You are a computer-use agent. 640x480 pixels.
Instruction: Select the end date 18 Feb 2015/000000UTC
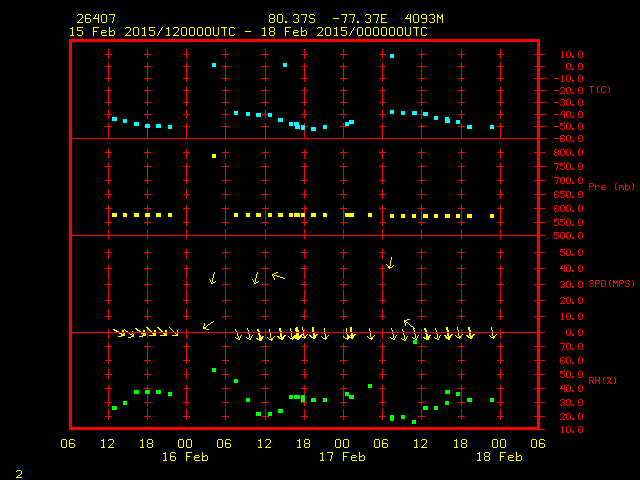pos(349,31)
